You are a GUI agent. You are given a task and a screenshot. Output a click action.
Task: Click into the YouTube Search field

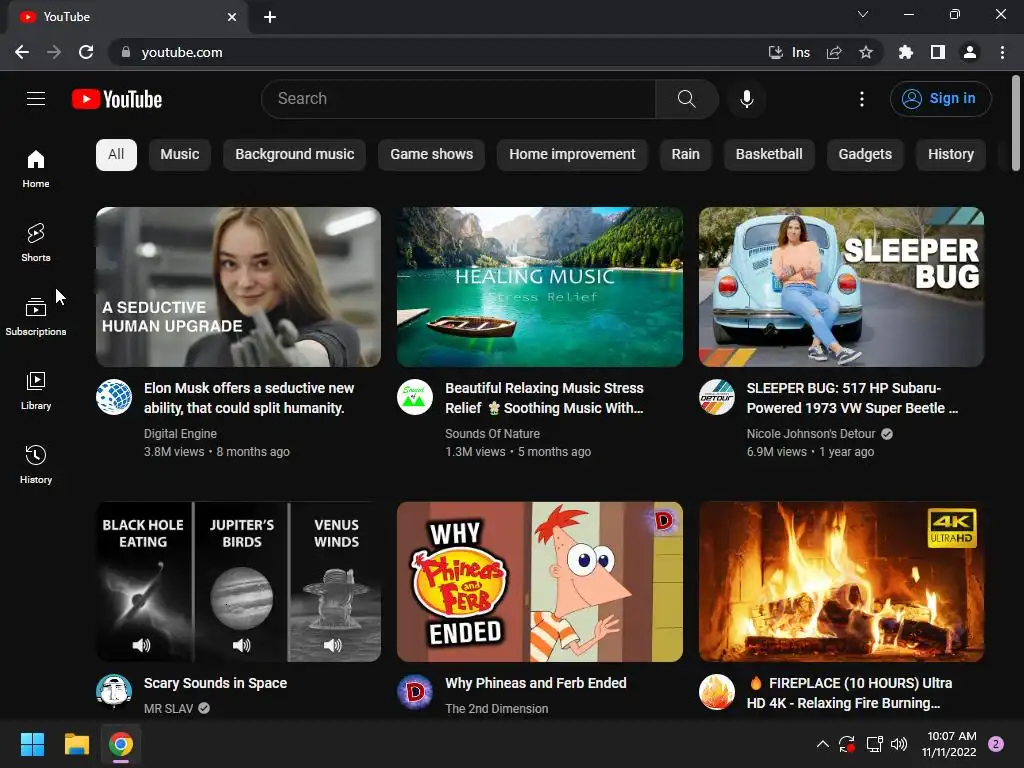(x=458, y=99)
